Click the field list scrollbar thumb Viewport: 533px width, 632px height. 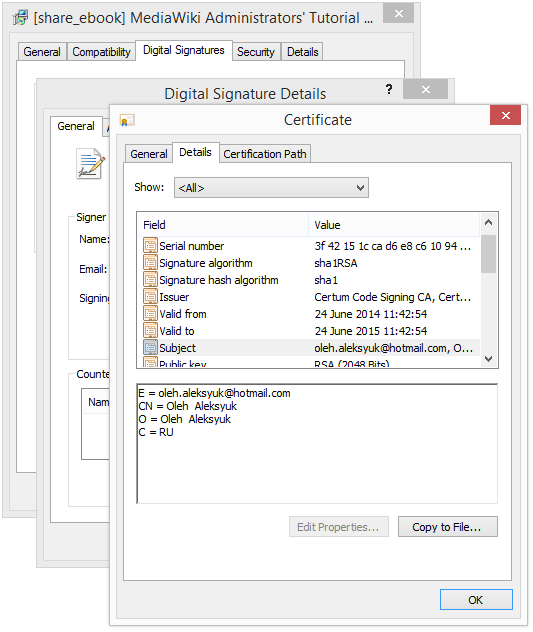pyautogui.click(x=489, y=254)
